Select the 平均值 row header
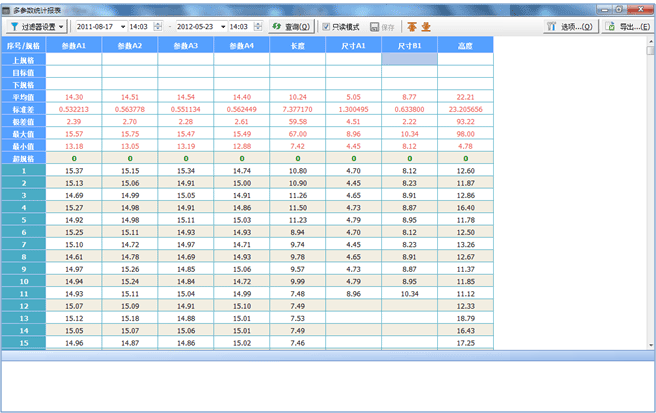Image resolution: width=656 pixels, height=413 pixels. pyautogui.click(x=22, y=96)
